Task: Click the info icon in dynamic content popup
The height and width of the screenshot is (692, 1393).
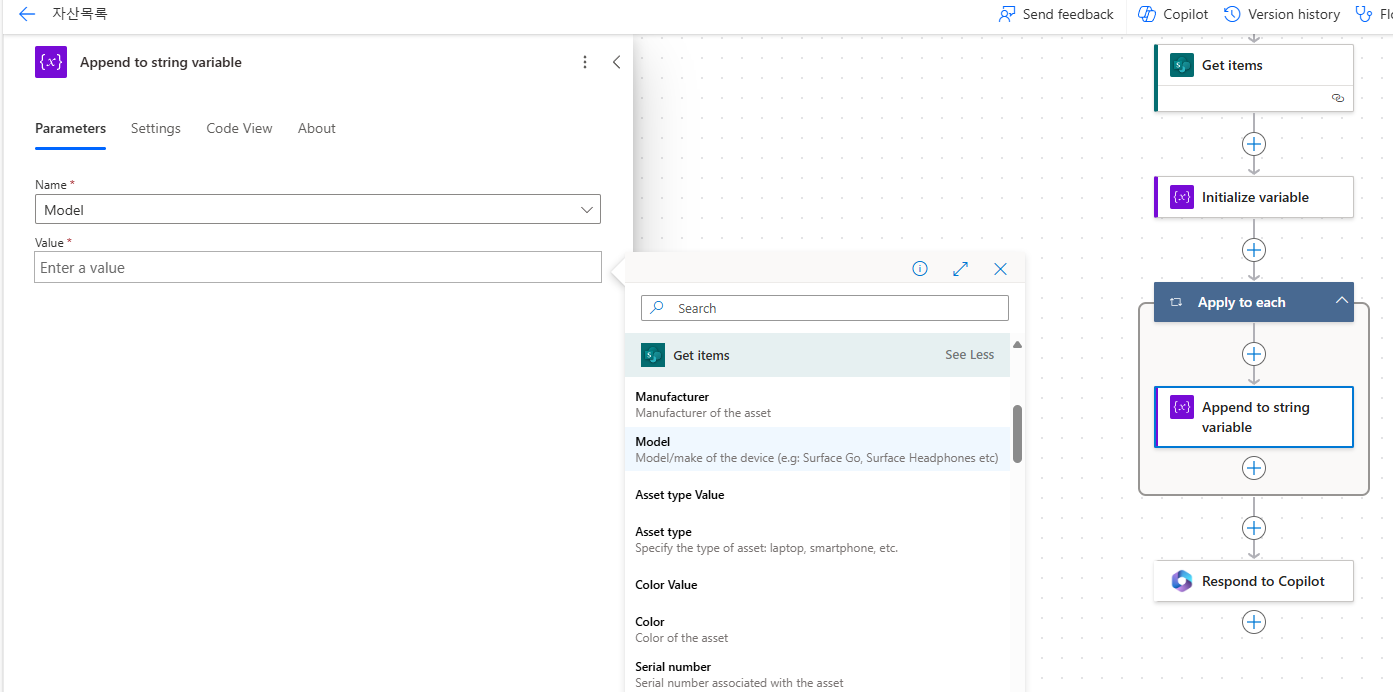Action: (920, 268)
